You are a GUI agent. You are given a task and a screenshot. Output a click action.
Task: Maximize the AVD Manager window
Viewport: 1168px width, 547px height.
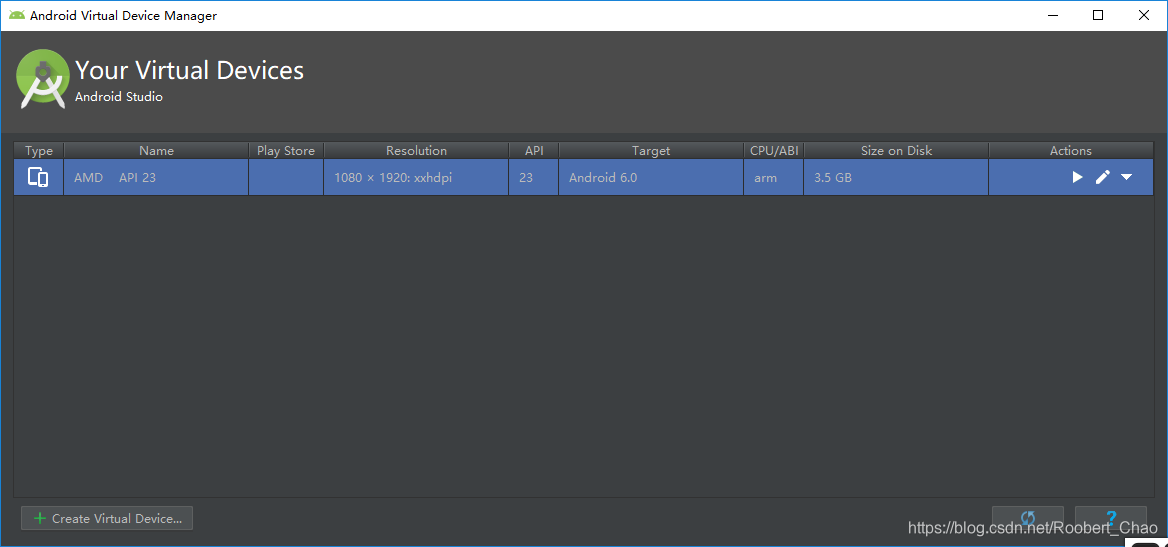pyautogui.click(x=1098, y=15)
